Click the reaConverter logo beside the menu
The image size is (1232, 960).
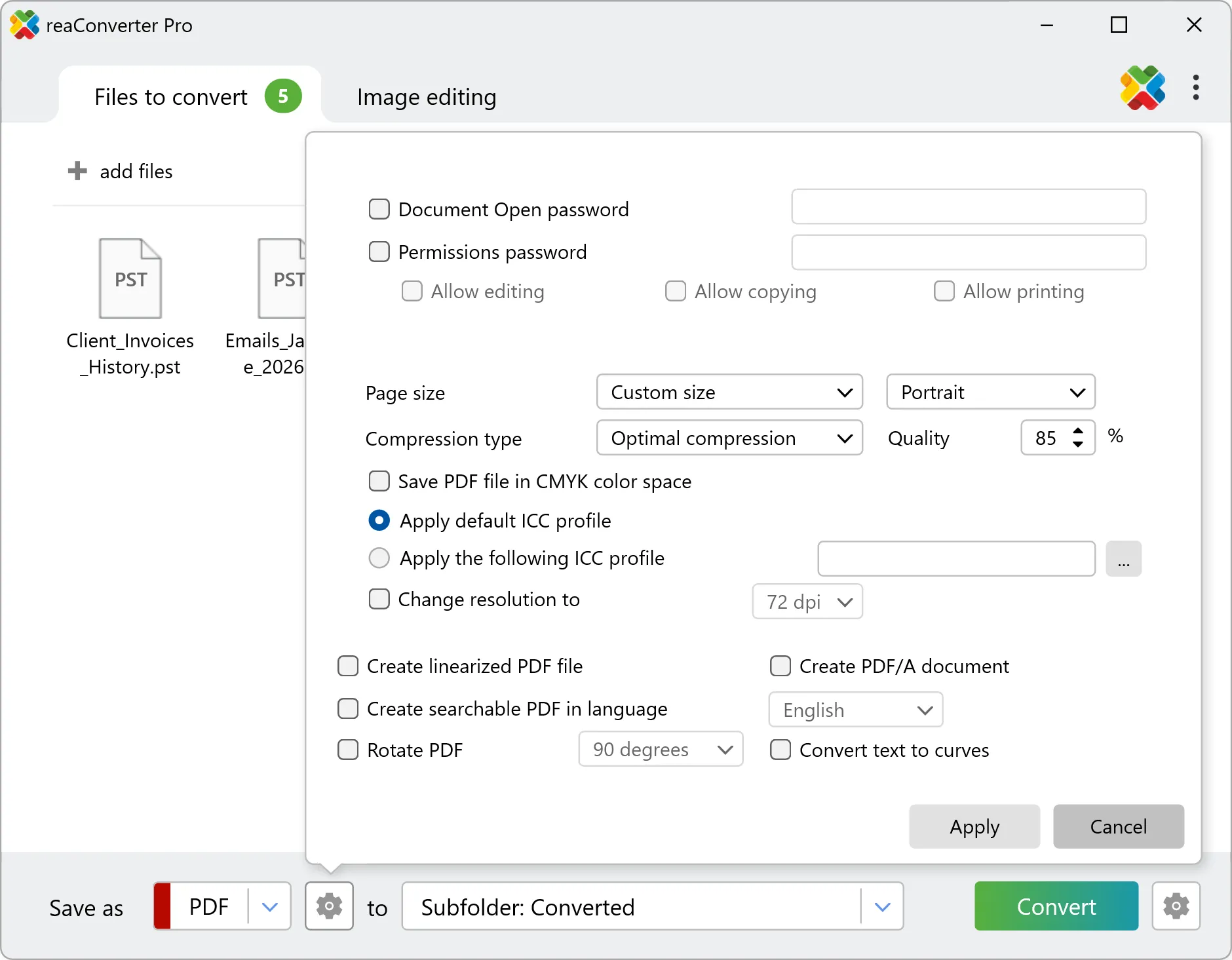click(x=1142, y=87)
